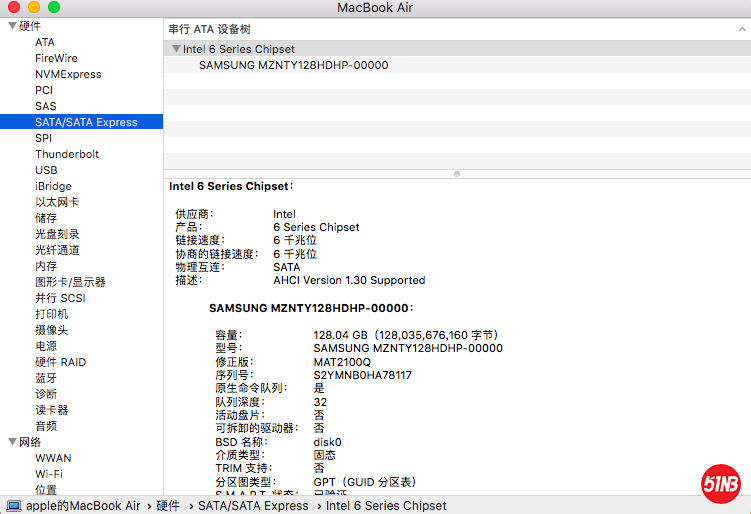Select Thunderbolt in the sidebar
The width and height of the screenshot is (751, 514).
click(x=67, y=154)
